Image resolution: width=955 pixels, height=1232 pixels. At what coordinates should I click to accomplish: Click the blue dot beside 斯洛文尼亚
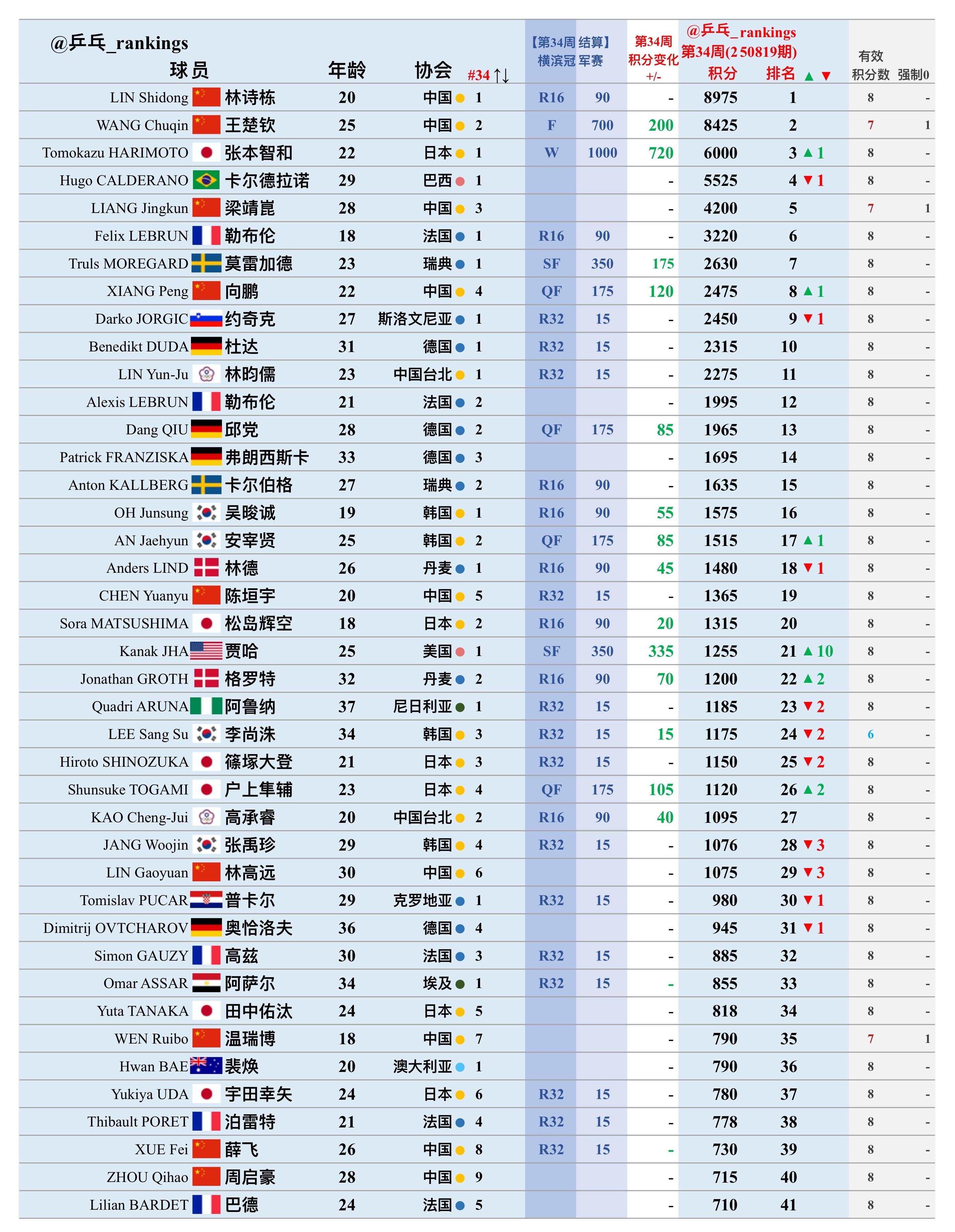(x=460, y=319)
